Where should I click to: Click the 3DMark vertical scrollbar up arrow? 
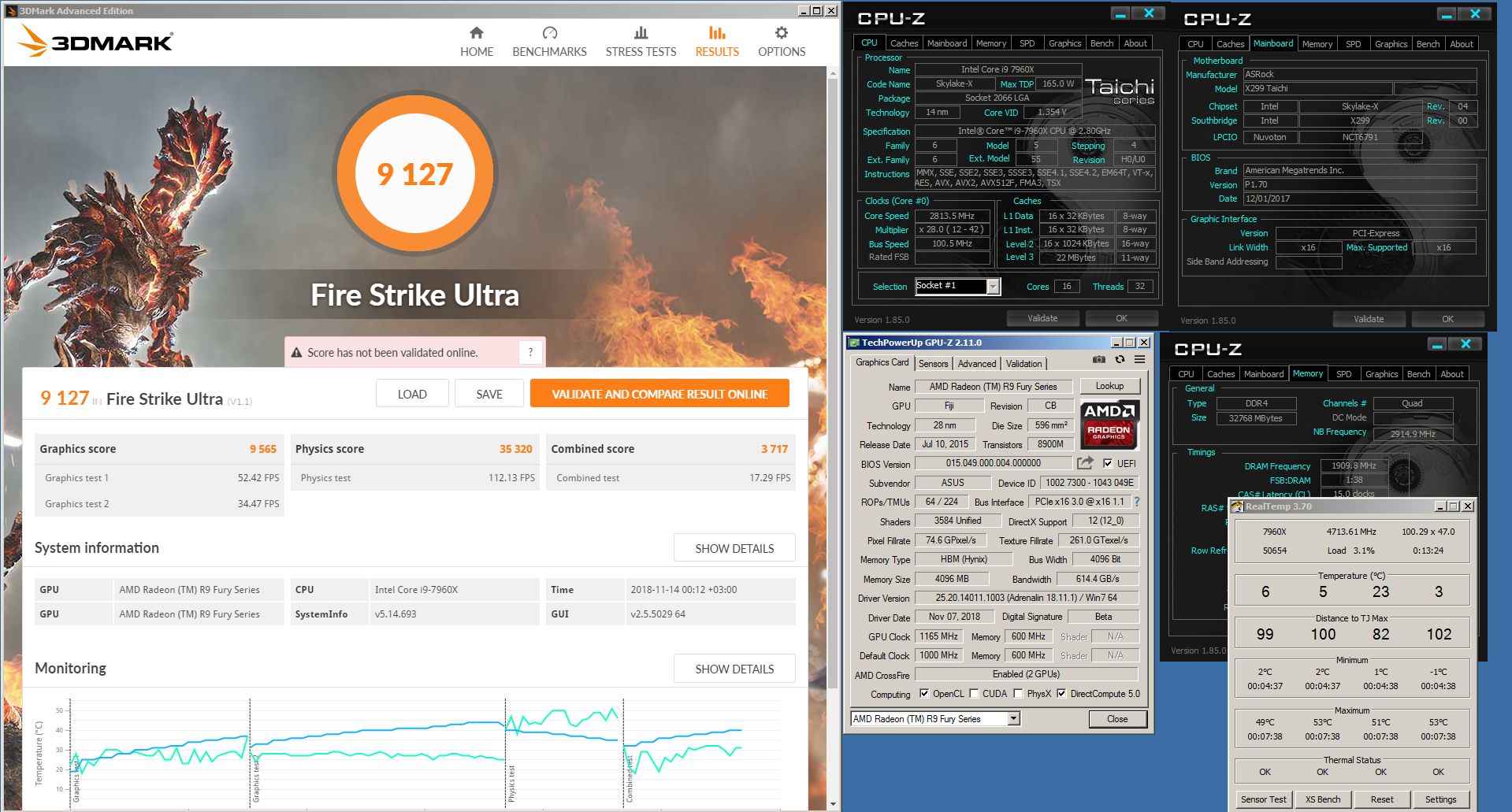point(833,72)
